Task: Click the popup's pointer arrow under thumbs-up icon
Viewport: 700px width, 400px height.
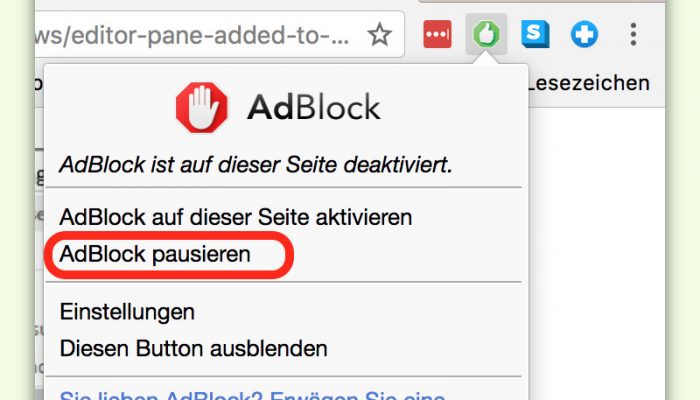Action: point(486,59)
